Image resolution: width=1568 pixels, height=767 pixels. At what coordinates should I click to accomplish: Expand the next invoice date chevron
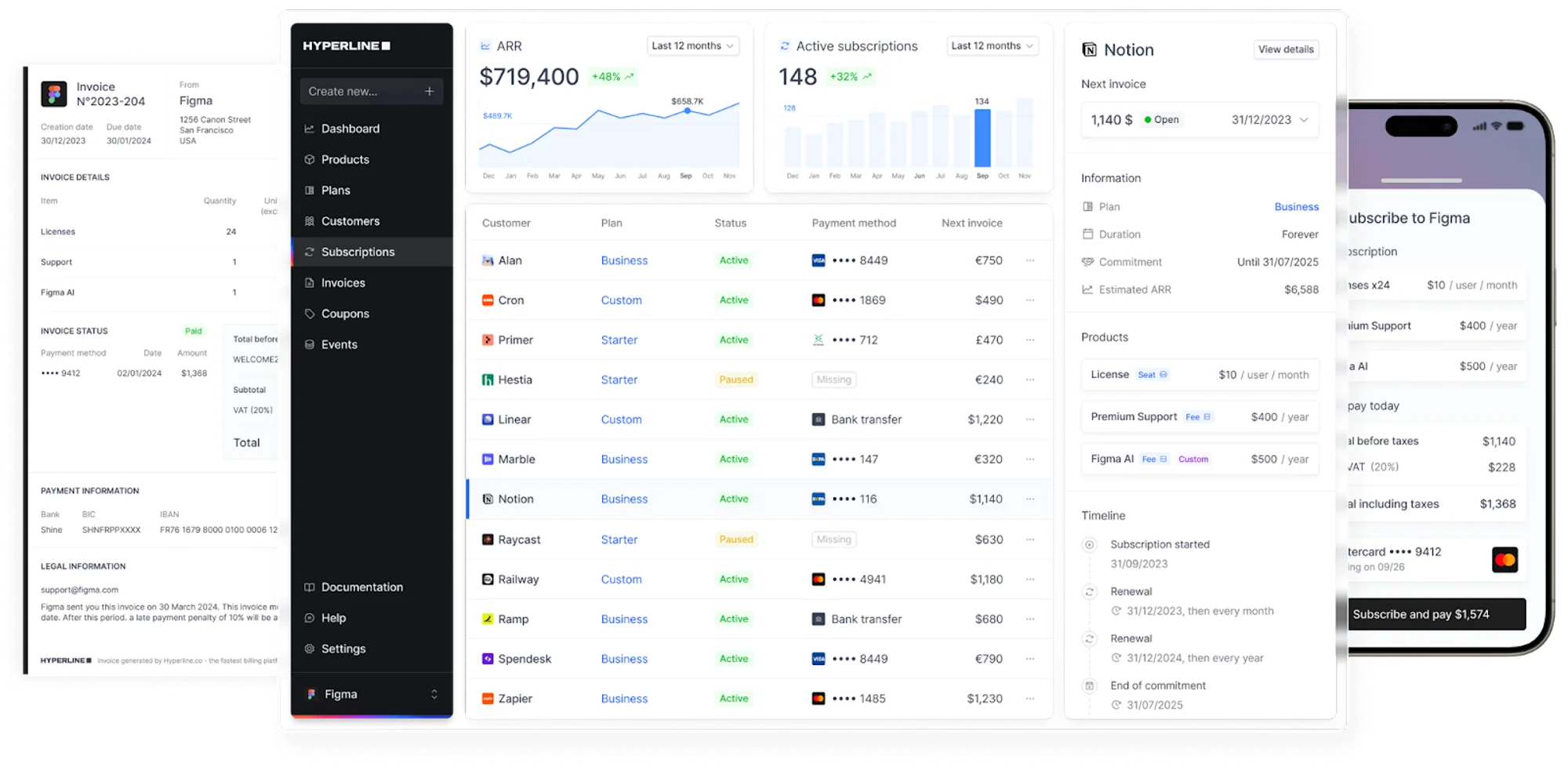click(x=1304, y=120)
